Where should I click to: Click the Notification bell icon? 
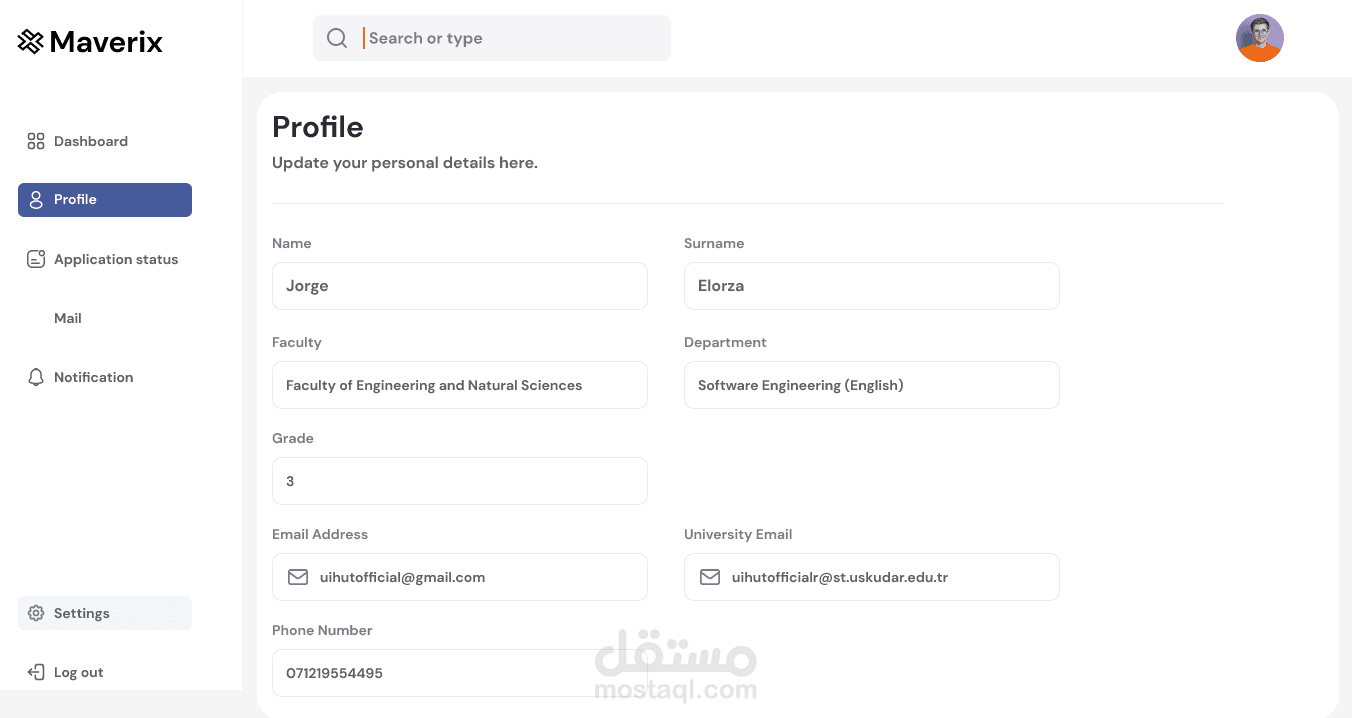click(36, 377)
